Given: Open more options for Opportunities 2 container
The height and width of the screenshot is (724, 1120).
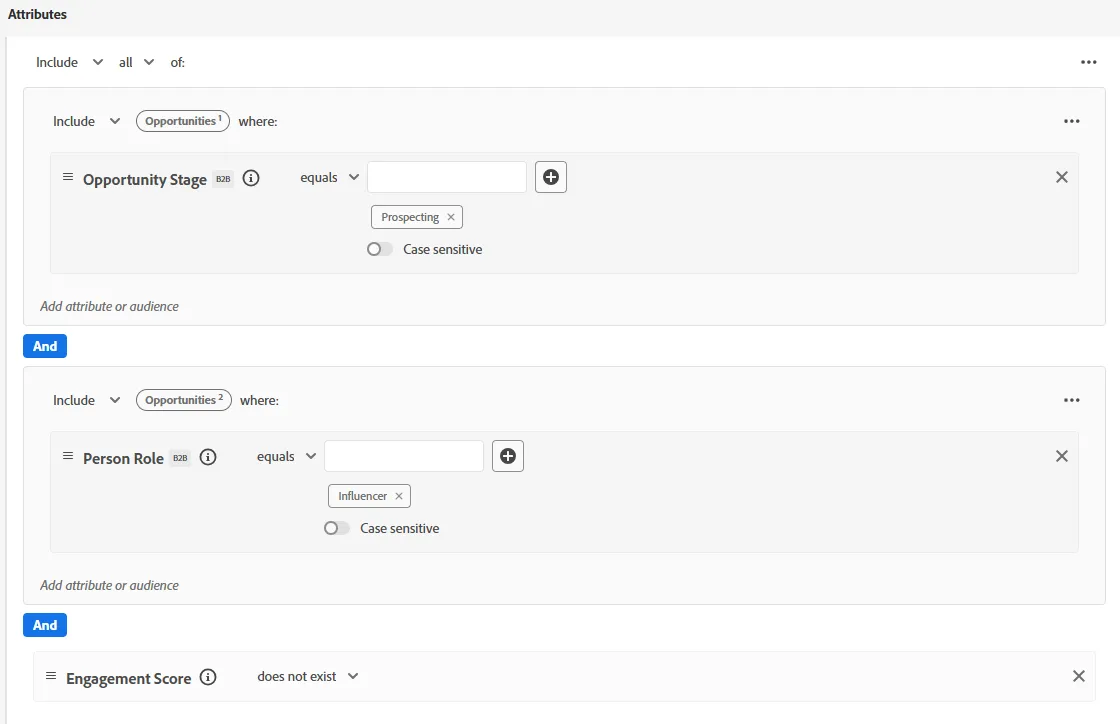Looking at the screenshot, I should pos(1071,401).
